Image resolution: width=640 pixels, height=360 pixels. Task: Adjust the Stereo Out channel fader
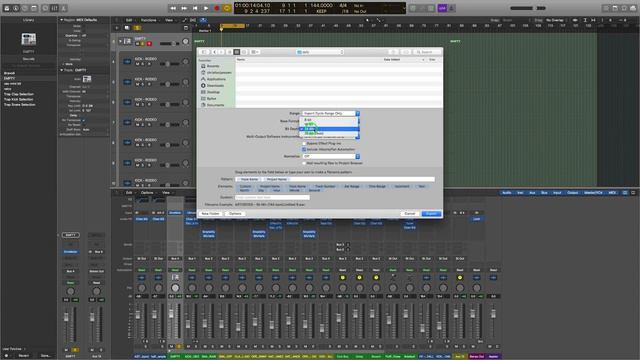pyautogui.click(x=473, y=314)
